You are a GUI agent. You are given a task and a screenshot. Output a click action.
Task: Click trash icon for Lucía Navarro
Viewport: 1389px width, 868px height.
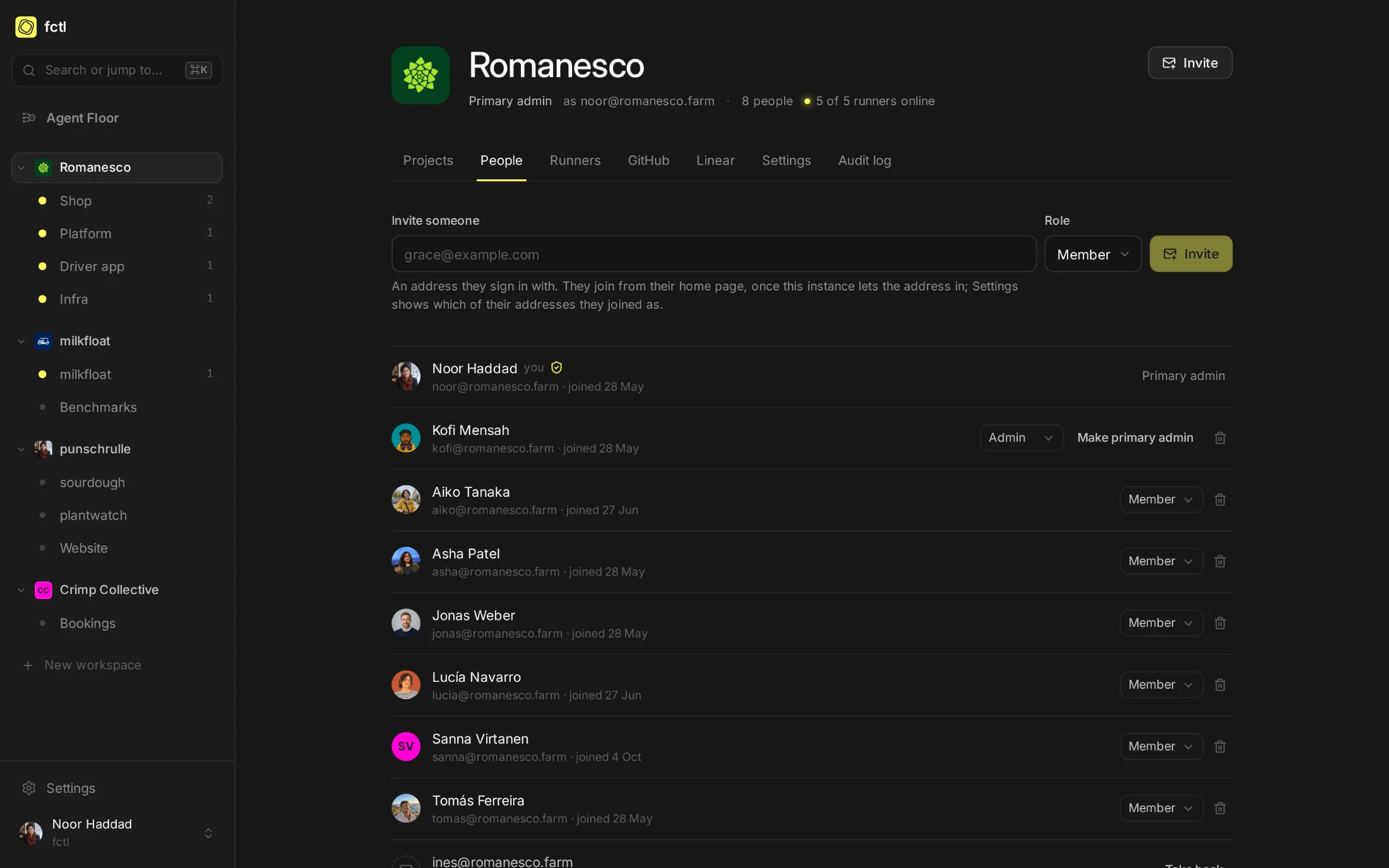click(x=1220, y=685)
